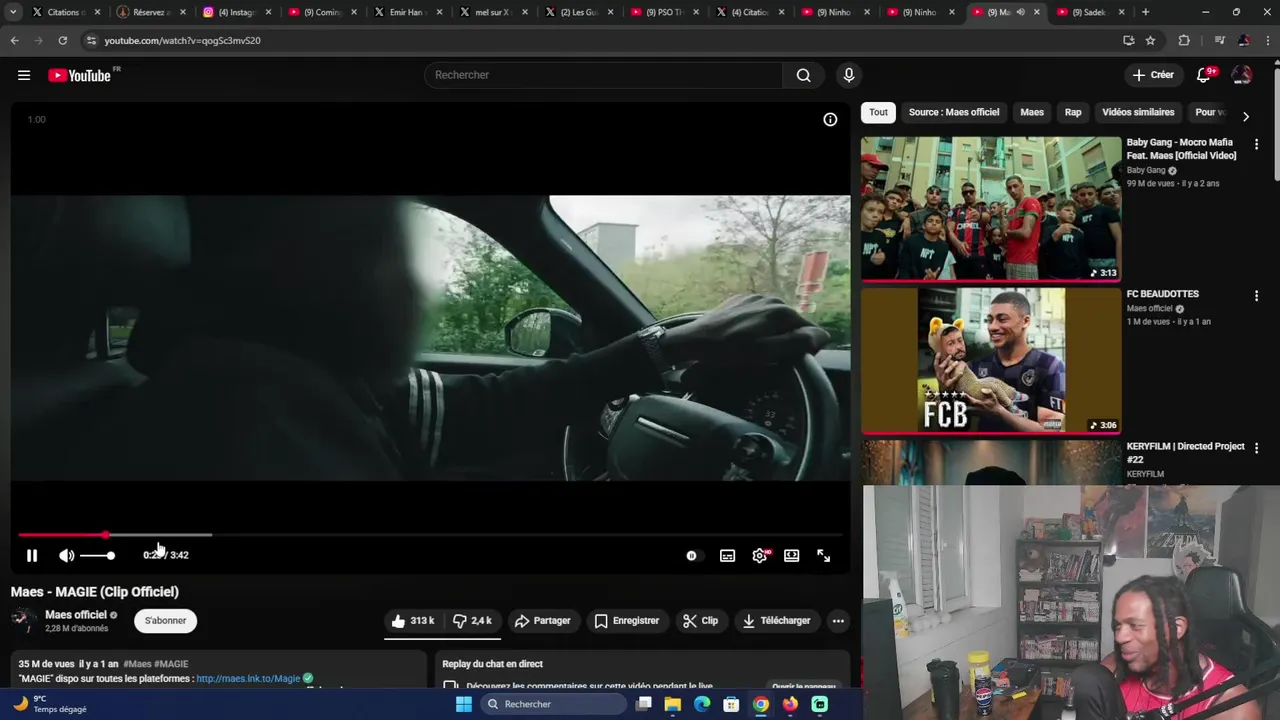
Task: Open options for FC BEAUDOTTES video
Action: click(1256, 296)
